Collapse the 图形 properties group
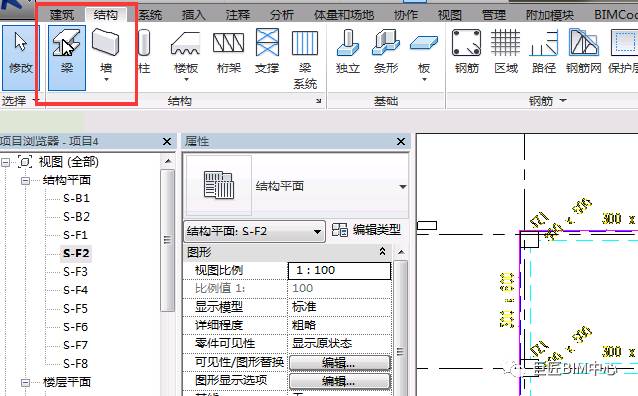 point(382,251)
